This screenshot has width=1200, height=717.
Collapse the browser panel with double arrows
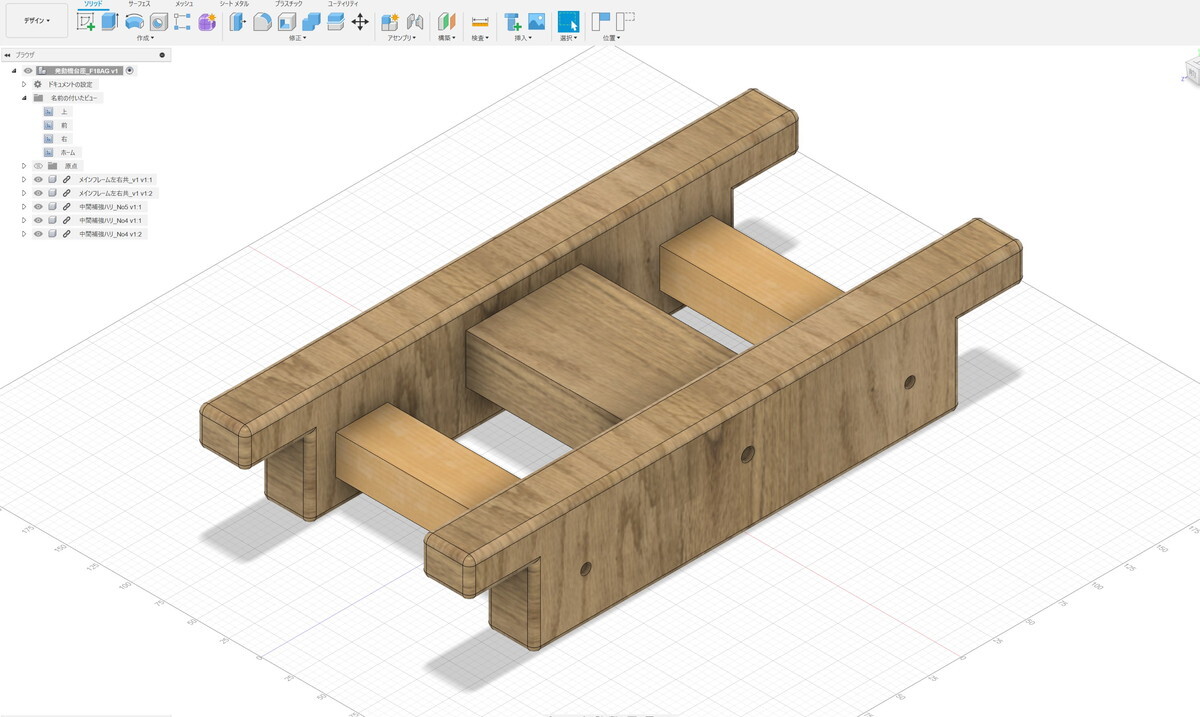pyautogui.click(x=8, y=55)
